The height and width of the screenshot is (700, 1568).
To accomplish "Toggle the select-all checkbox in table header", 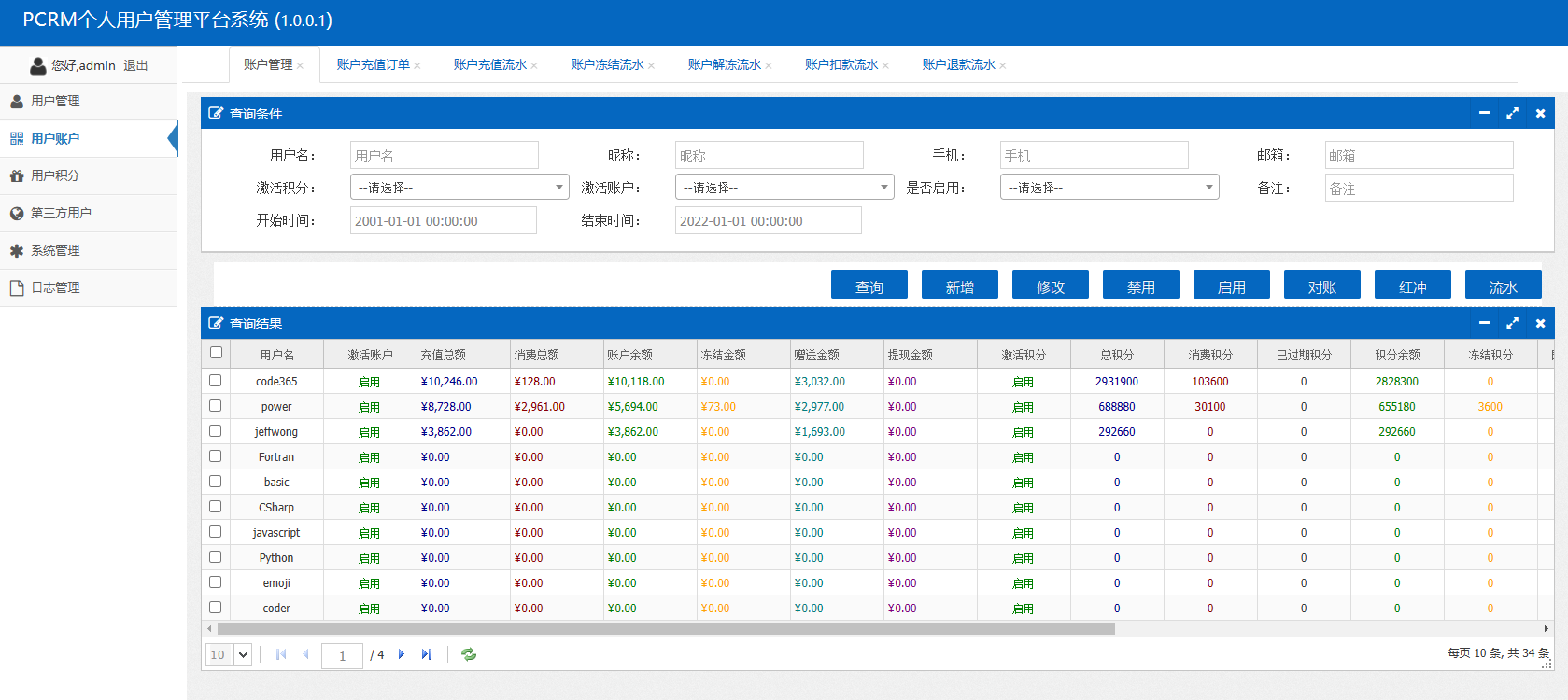I will pos(216,353).
